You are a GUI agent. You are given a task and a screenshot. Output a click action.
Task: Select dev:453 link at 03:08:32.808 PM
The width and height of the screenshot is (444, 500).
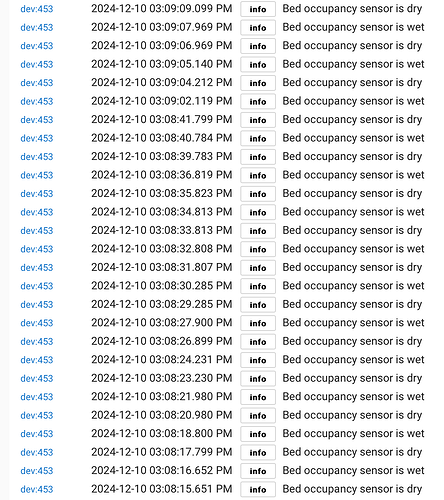click(37, 249)
